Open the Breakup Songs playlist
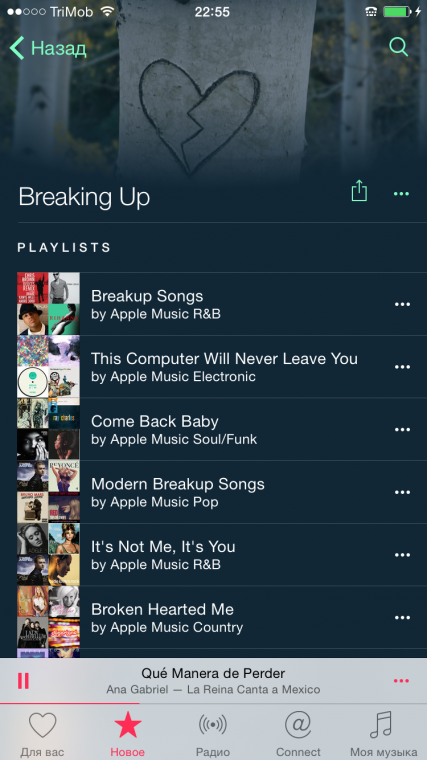The width and height of the screenshot is (427, 760). pyautogui.click(x=222, y=304)
